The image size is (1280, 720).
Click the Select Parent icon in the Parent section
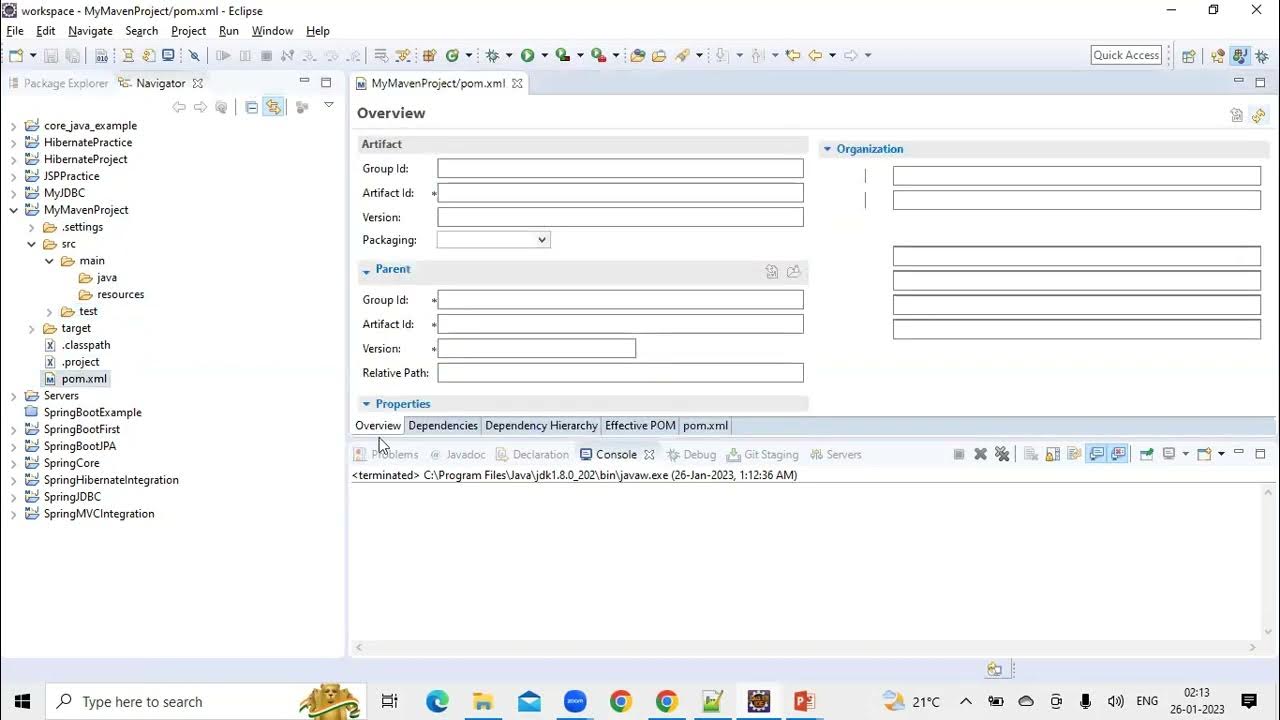point(772,271)
